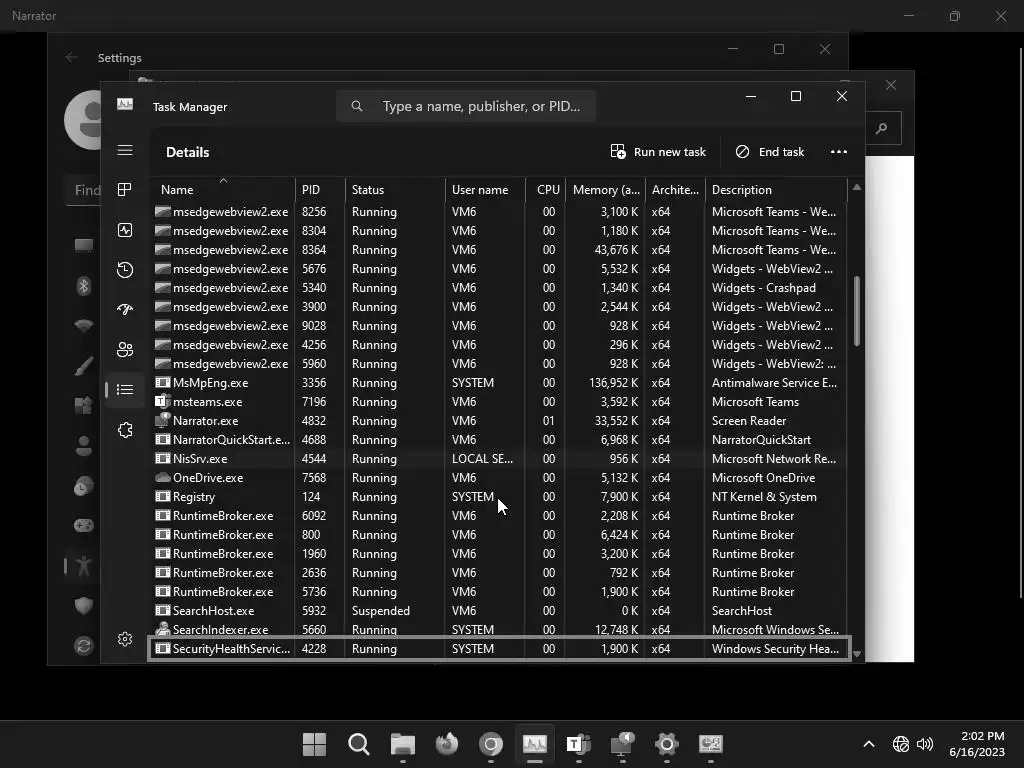
Task: Open Task Manager settings gear icon
Action: pos(125,639)
